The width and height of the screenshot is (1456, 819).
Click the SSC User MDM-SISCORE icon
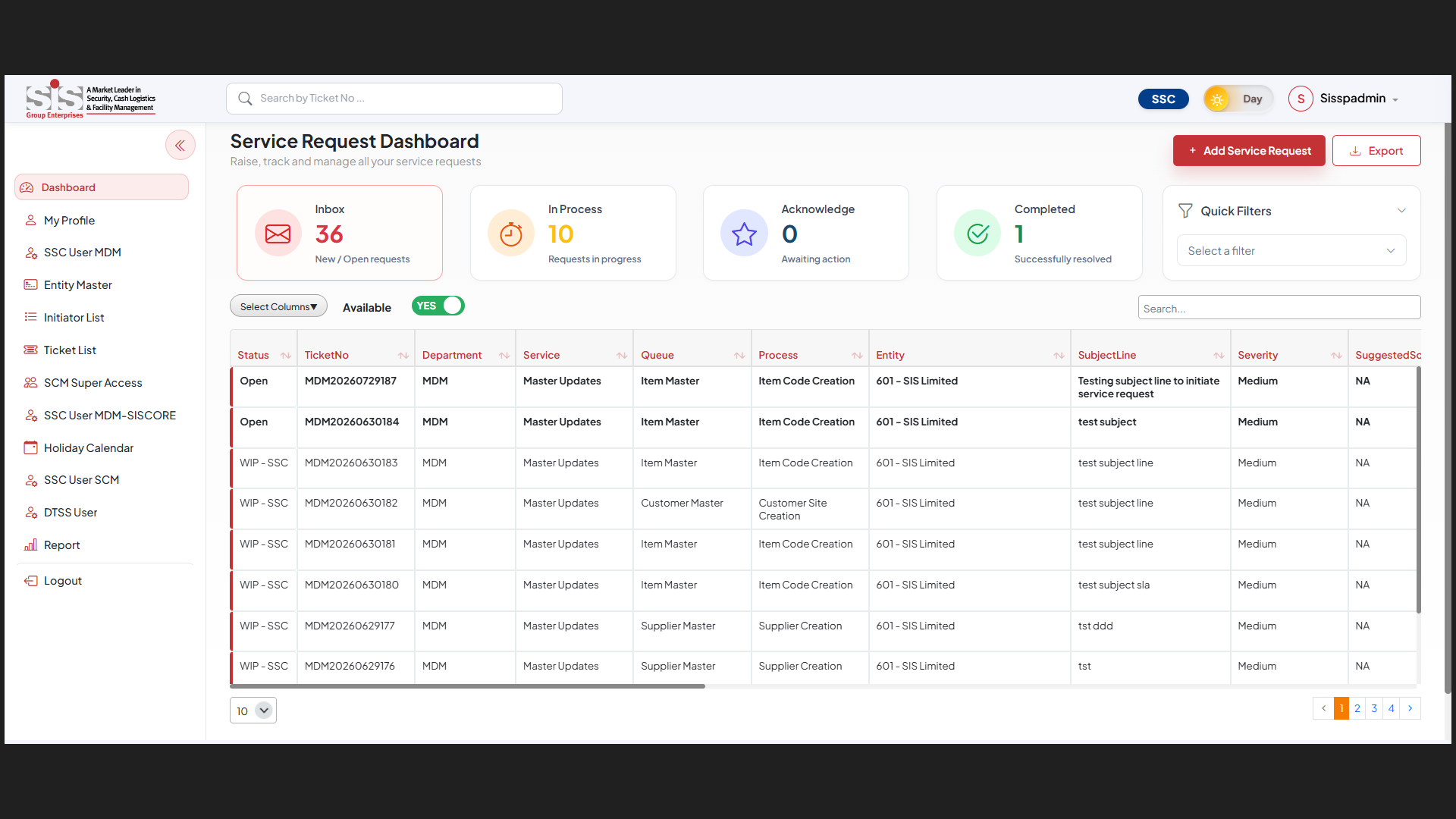tap(30, 416)
